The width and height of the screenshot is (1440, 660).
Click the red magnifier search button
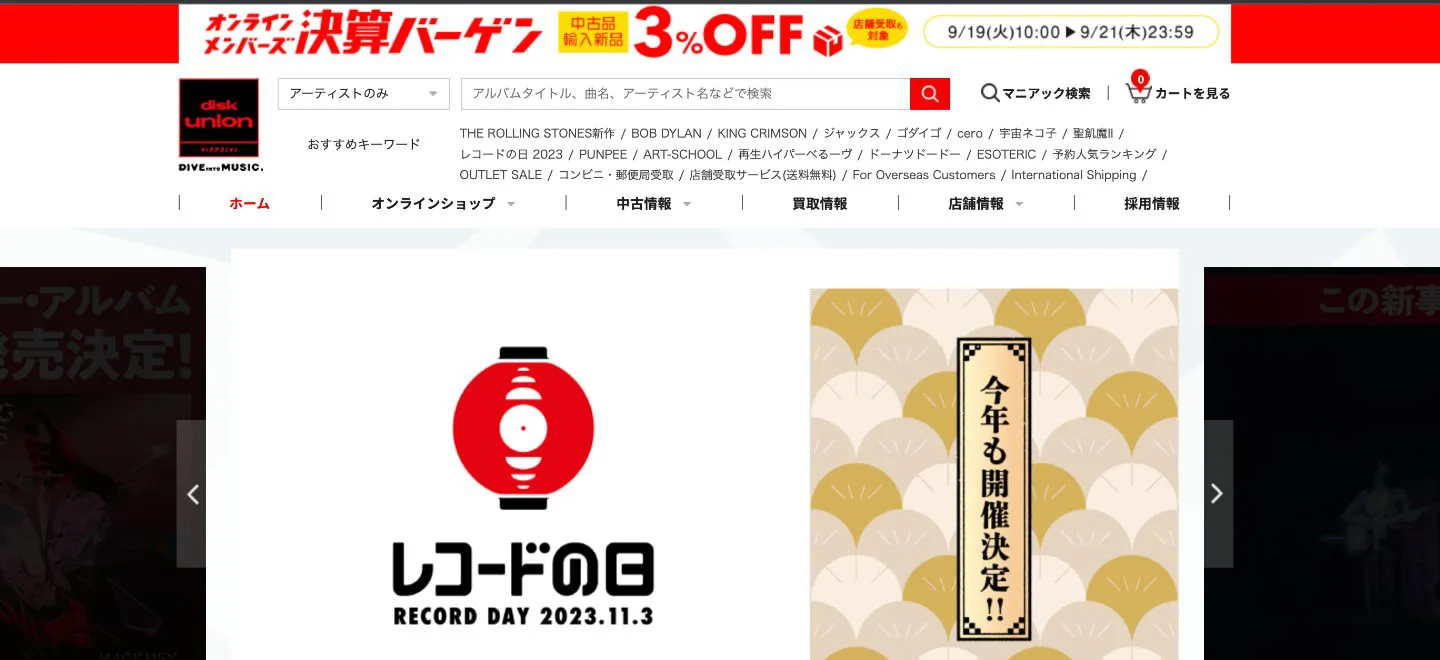point(929,94)
